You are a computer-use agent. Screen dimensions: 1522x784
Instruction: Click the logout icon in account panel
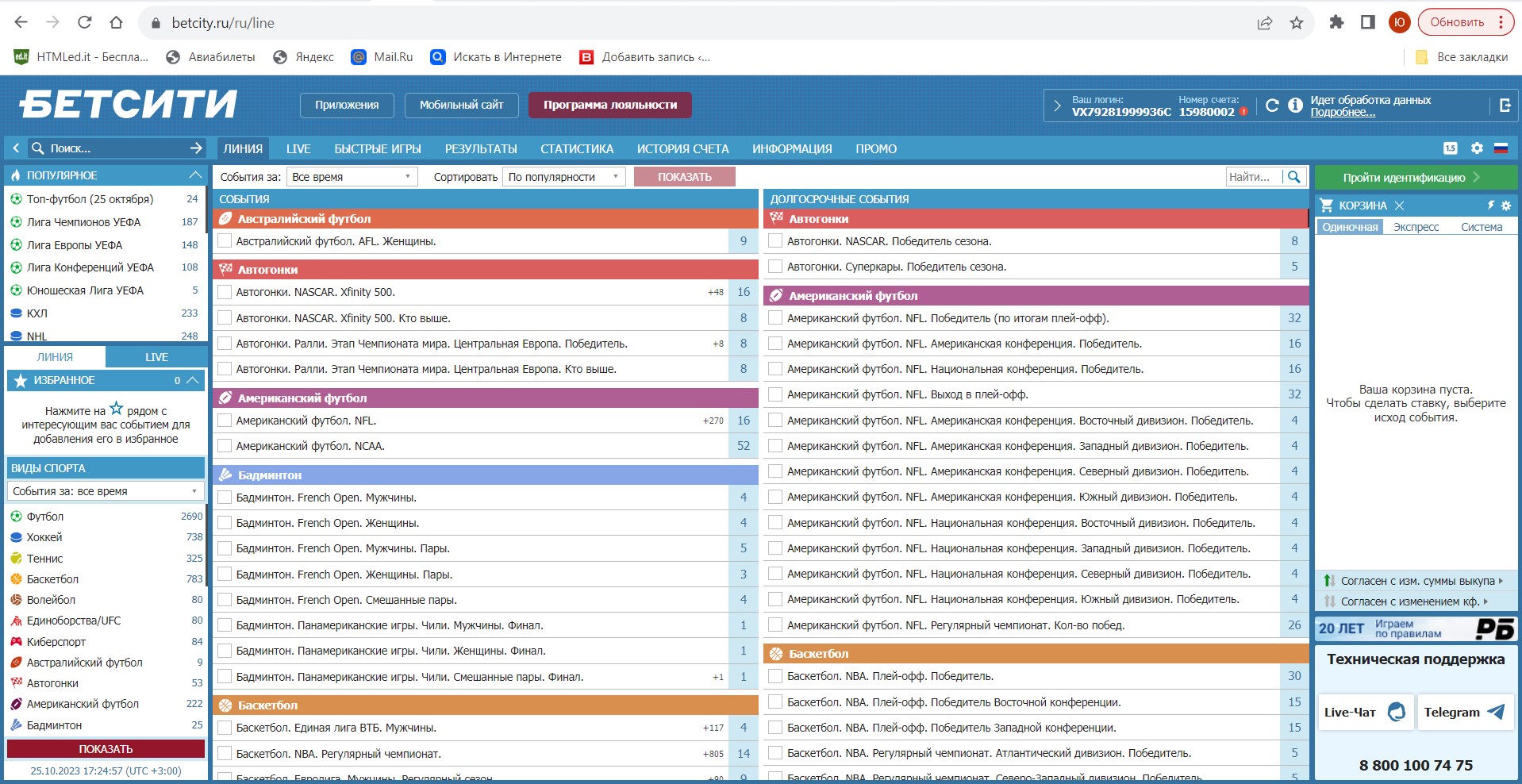coord(1505,106)
